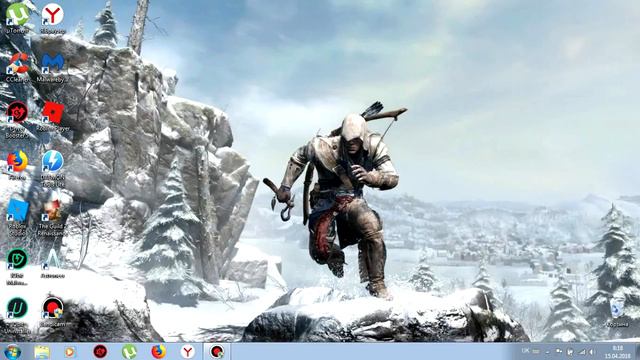
Task: Open the network status tray icon
Action: [582, 352]
